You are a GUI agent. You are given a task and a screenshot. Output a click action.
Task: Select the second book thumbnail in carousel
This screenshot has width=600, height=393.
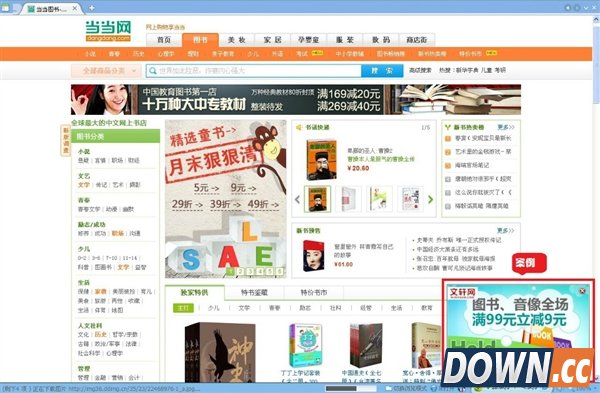click(x=348, y=199)
